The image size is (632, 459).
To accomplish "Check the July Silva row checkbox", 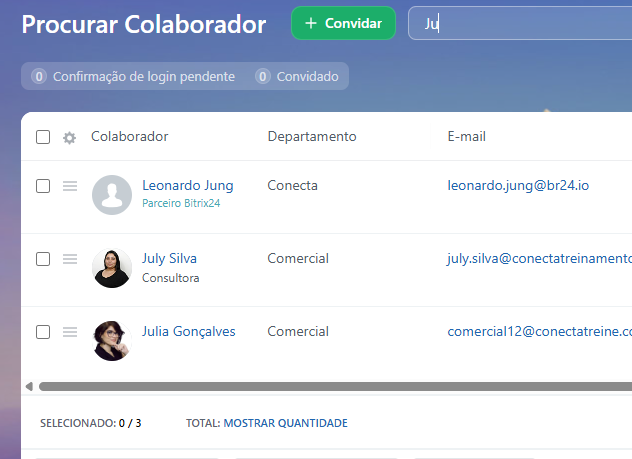I will [x=43, y=259].
